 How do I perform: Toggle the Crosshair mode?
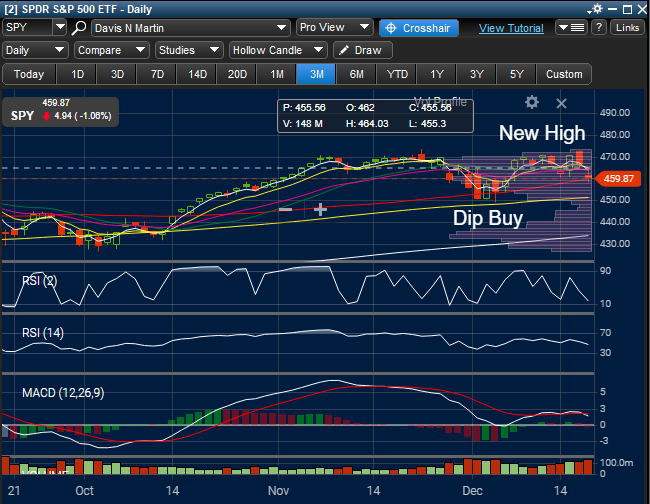[419, 28]
